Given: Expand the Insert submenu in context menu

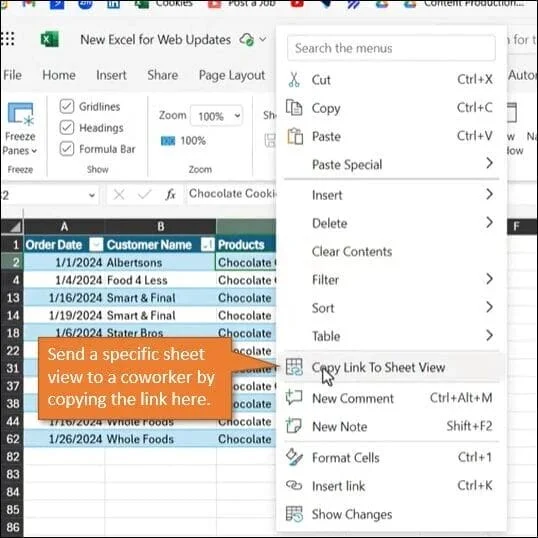Looking at the screenshot, I should click(490, 194).
